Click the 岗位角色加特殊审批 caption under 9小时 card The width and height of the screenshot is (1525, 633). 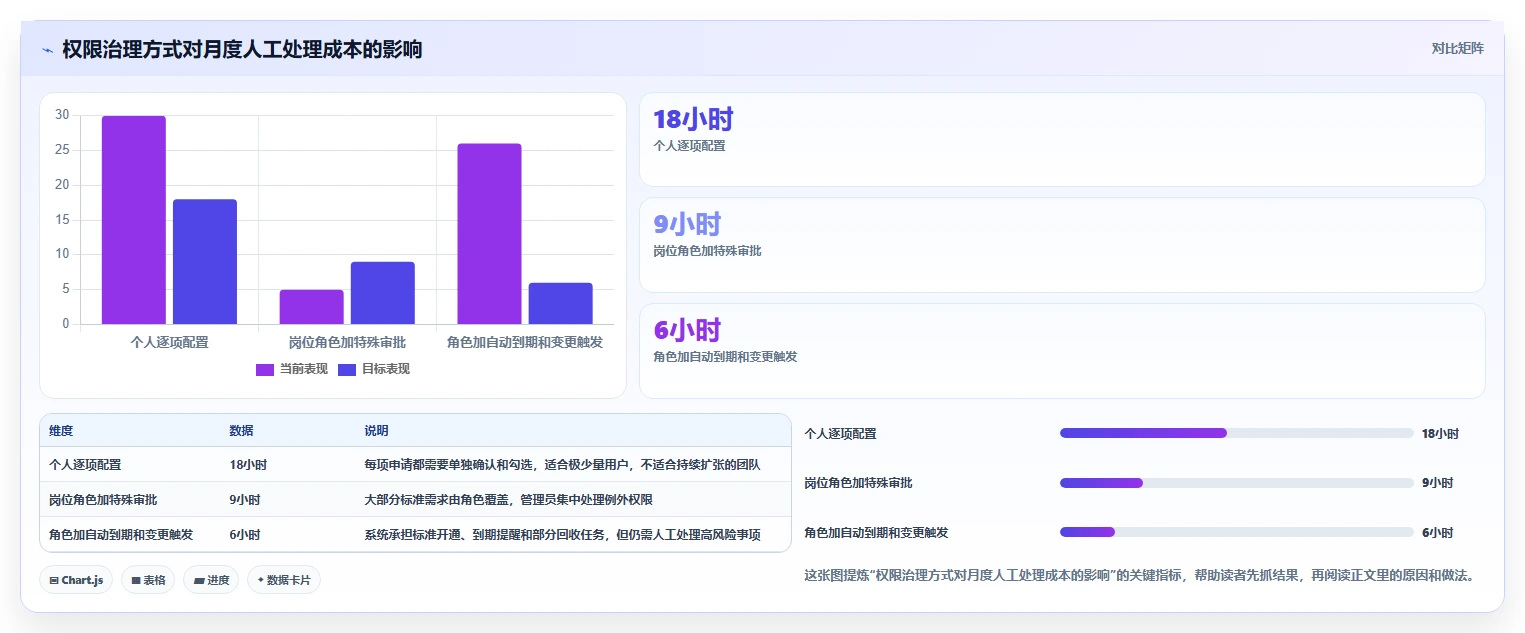point(707,251)
